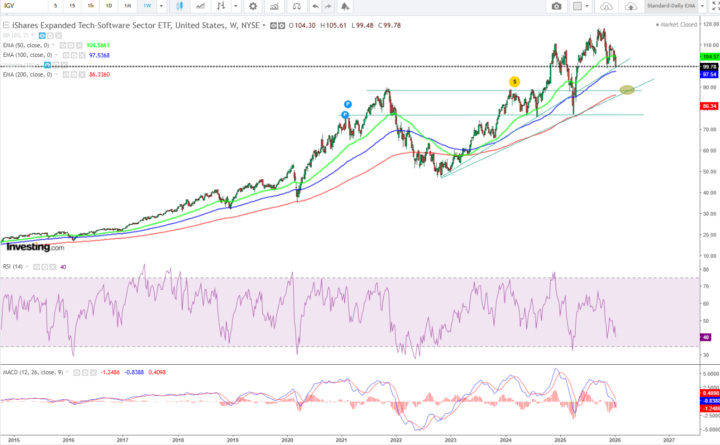Redo the last chart action
The image size is (720, 445).
pos(328,6)
